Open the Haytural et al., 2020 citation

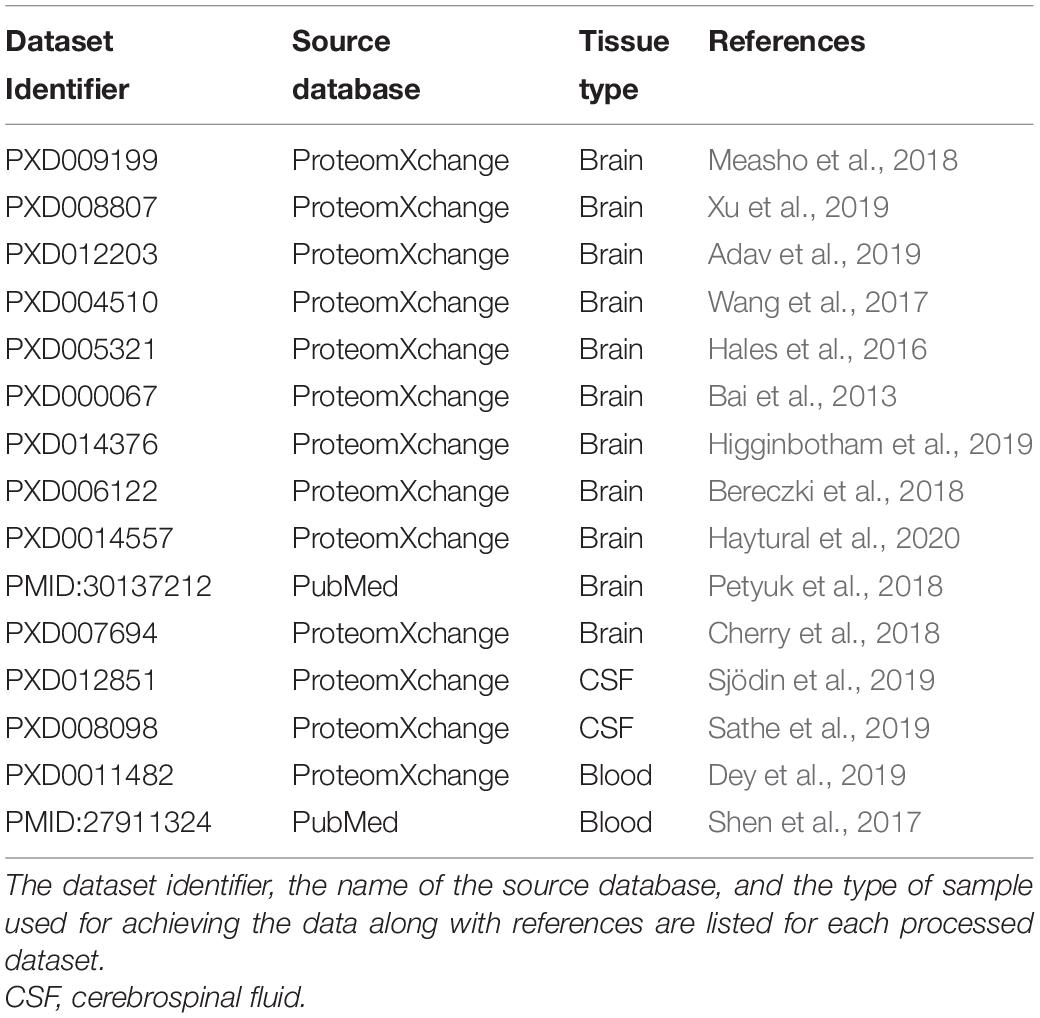click(834, 539)
